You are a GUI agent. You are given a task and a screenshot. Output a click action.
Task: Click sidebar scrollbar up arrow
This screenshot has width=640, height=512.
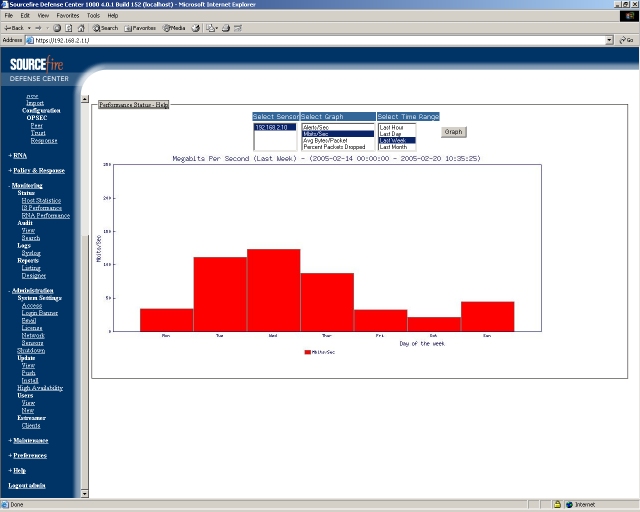point(84,99)
